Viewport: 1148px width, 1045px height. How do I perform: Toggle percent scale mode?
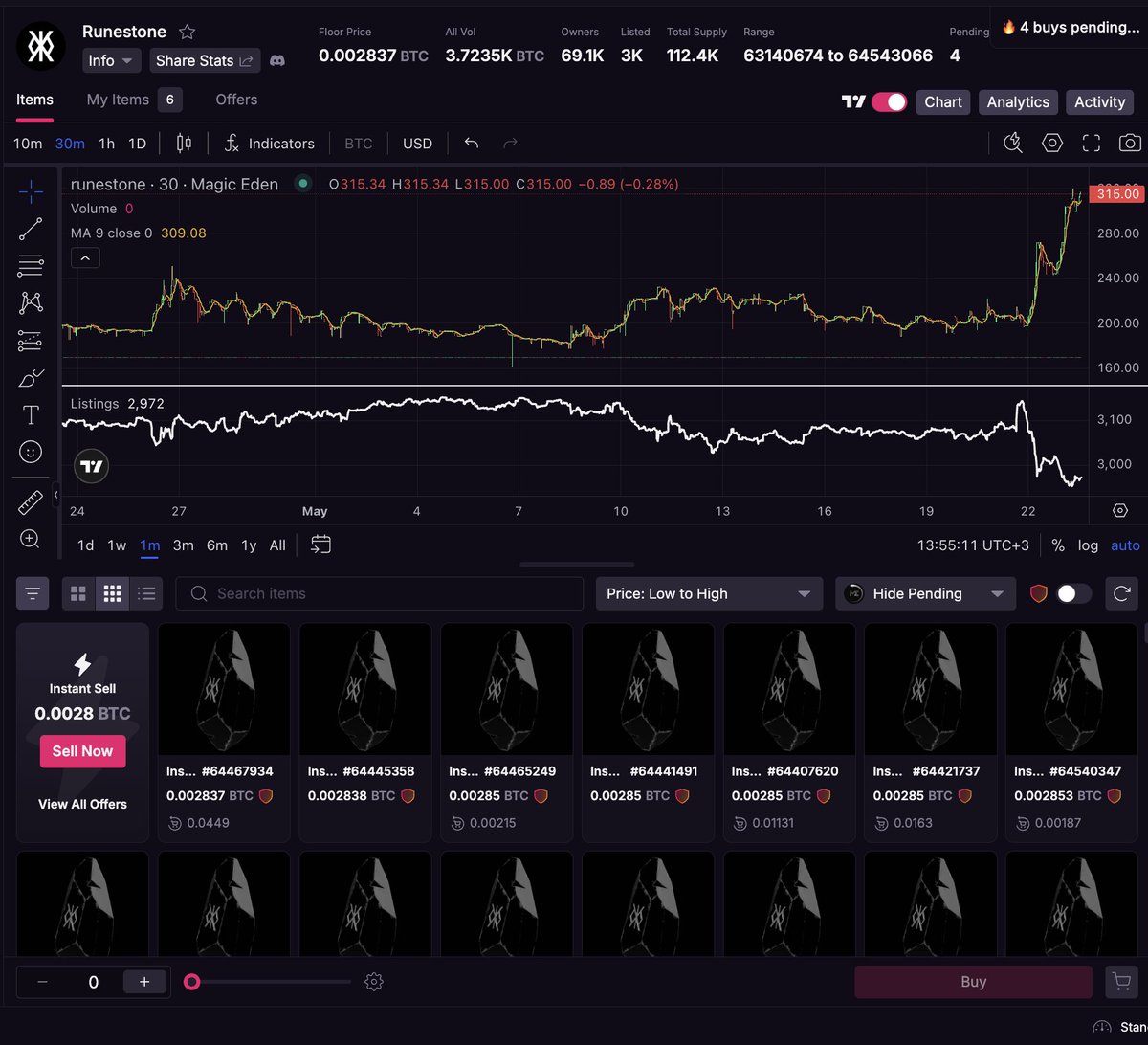pos(1057,545)
